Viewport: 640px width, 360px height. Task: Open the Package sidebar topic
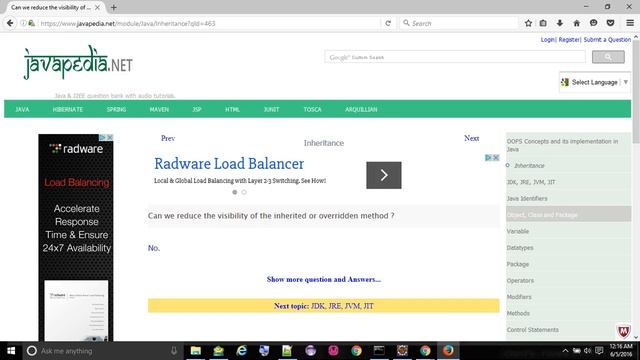tap(518, 264)
